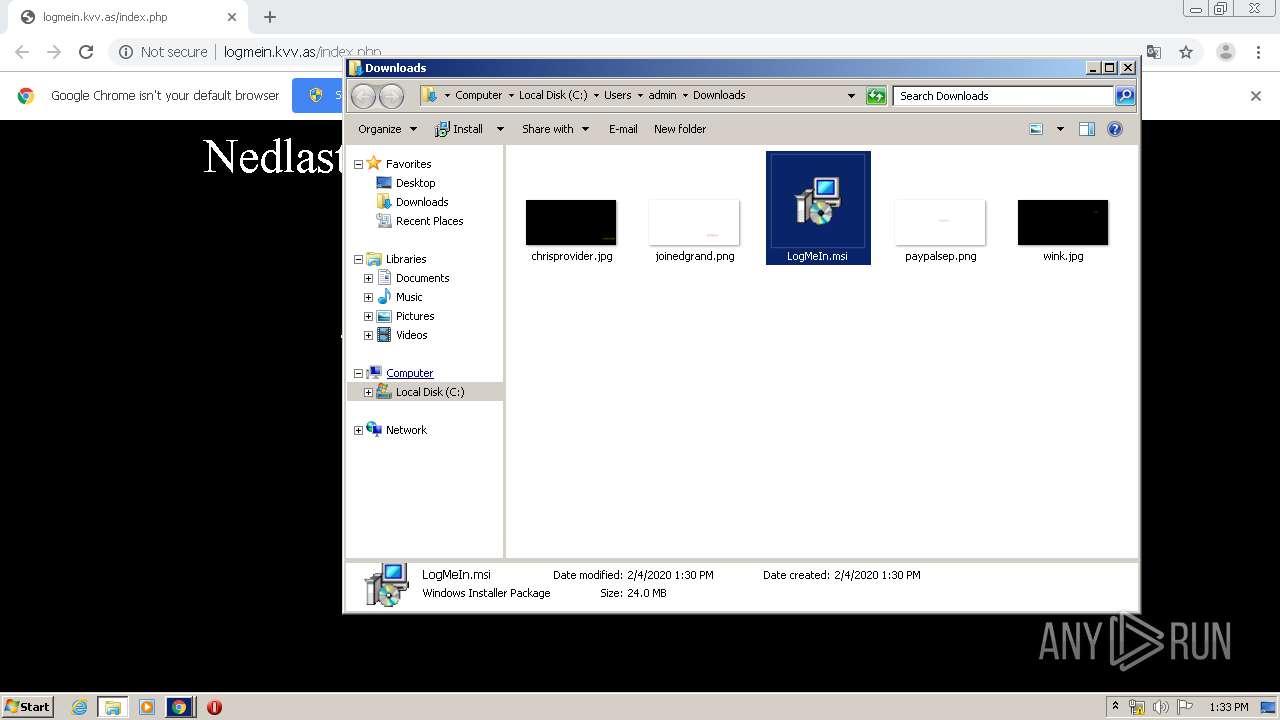
Task: Select the wink.jpg image file
Action: tap(1063, 230)
